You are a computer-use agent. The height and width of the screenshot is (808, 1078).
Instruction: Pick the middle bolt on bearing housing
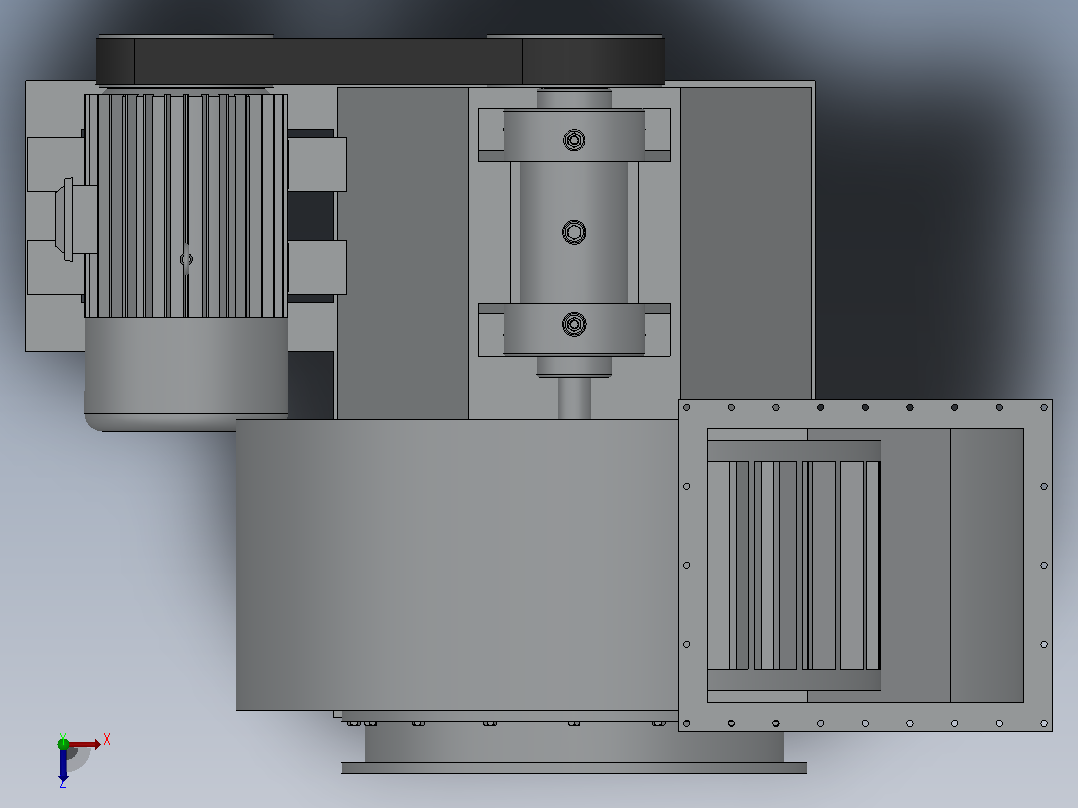(574, 232)
